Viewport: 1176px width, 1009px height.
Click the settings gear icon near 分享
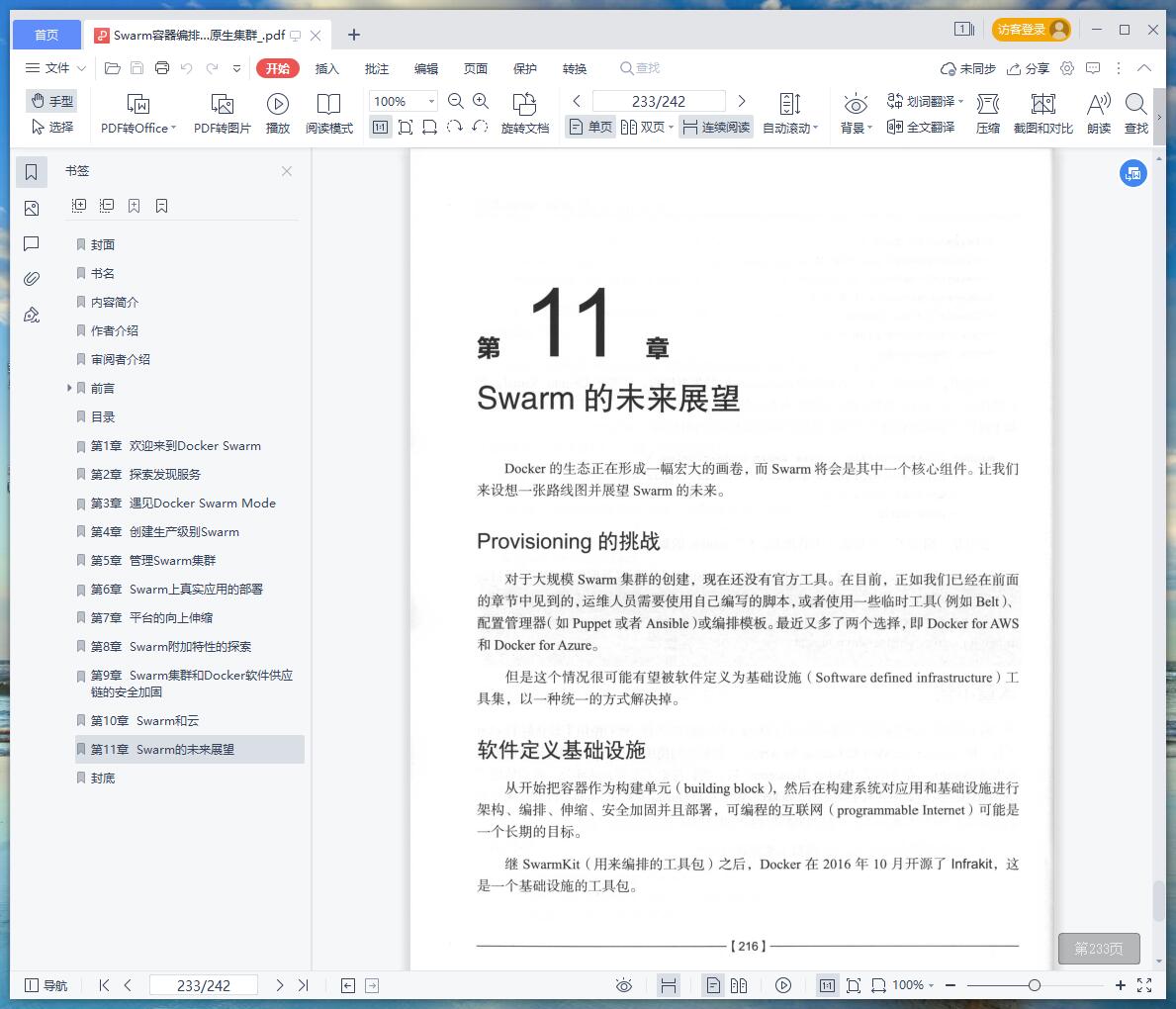tap(1067, 68)
